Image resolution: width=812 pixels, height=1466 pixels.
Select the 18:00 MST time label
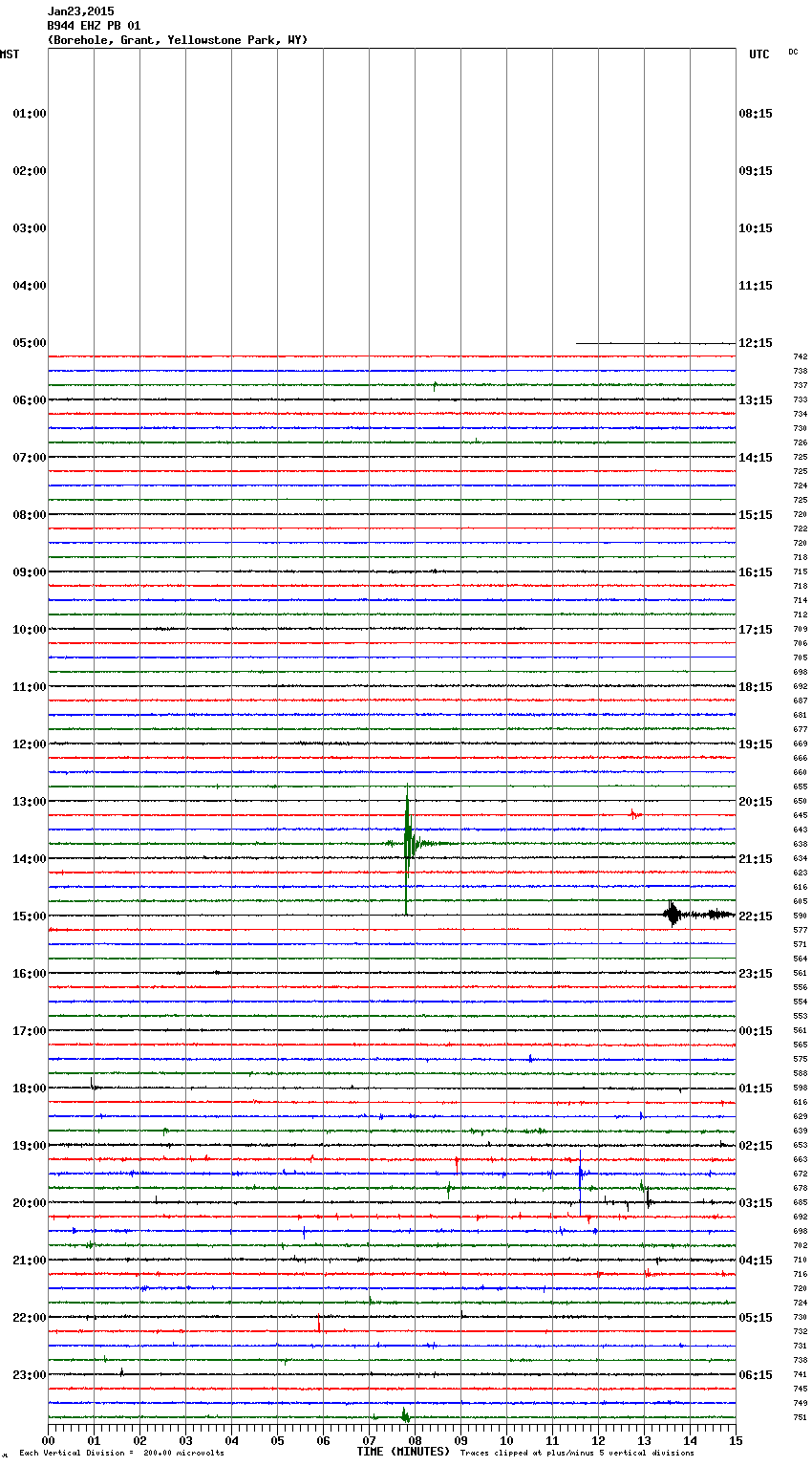pos(30,1089)
